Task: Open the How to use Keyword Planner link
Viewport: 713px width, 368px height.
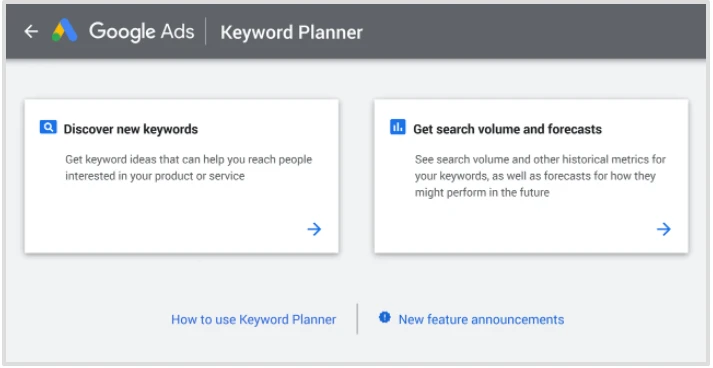Action: pyautogui.click(x=254, y=319)
